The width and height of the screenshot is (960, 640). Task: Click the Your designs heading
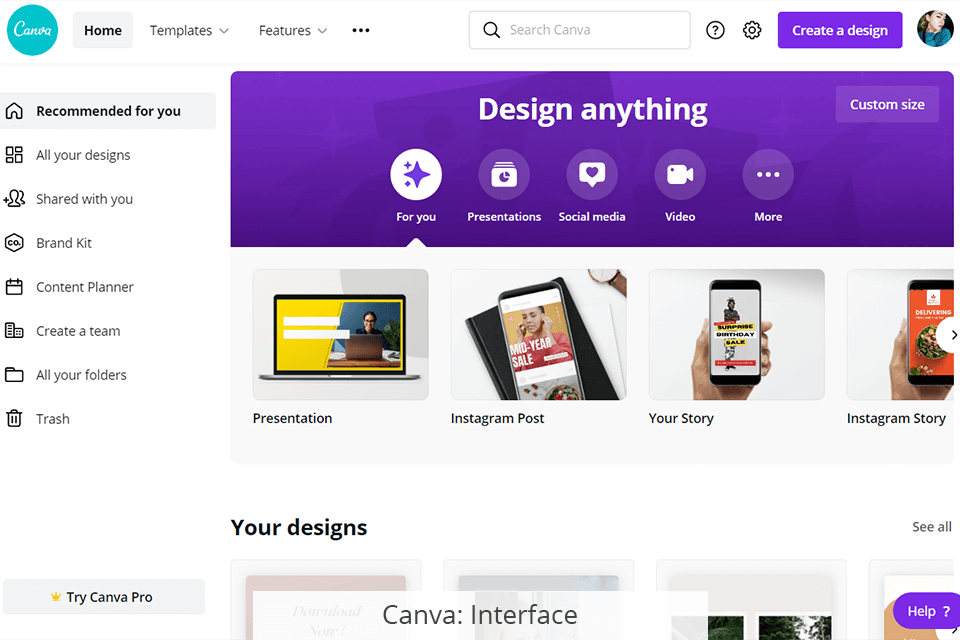point(299,527)
